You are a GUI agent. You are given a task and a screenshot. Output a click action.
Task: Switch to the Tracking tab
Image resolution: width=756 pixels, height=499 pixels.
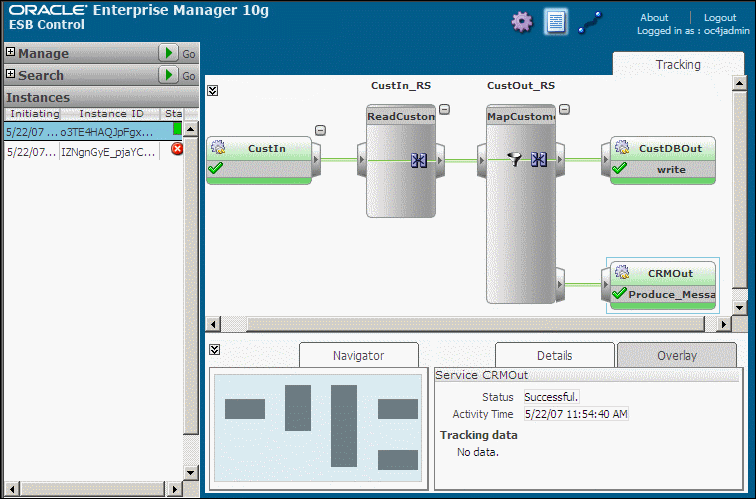(x=678, y=64)
